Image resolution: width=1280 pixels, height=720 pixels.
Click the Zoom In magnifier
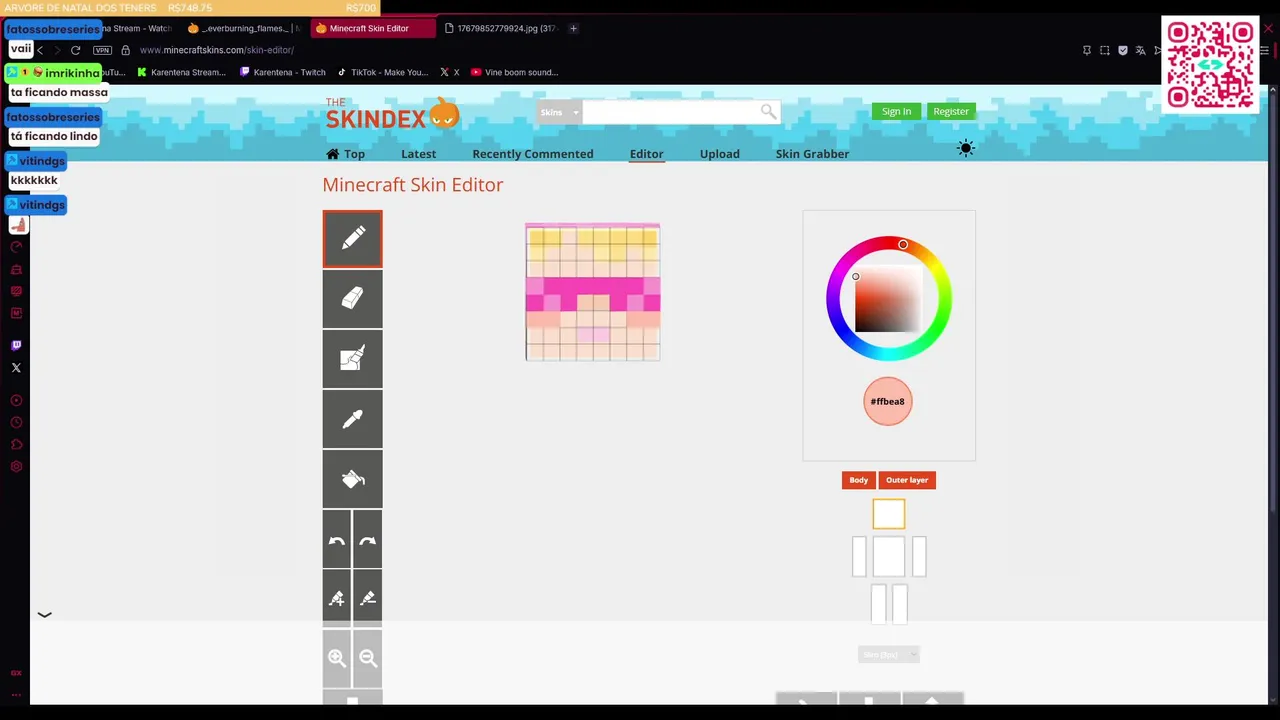coord(337,658)
